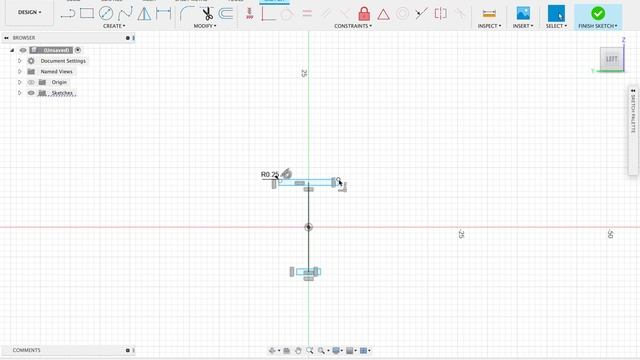Viewport: 640px width, 360px height.
Task: Expand the Sketches node
Action: click(19, 93)
